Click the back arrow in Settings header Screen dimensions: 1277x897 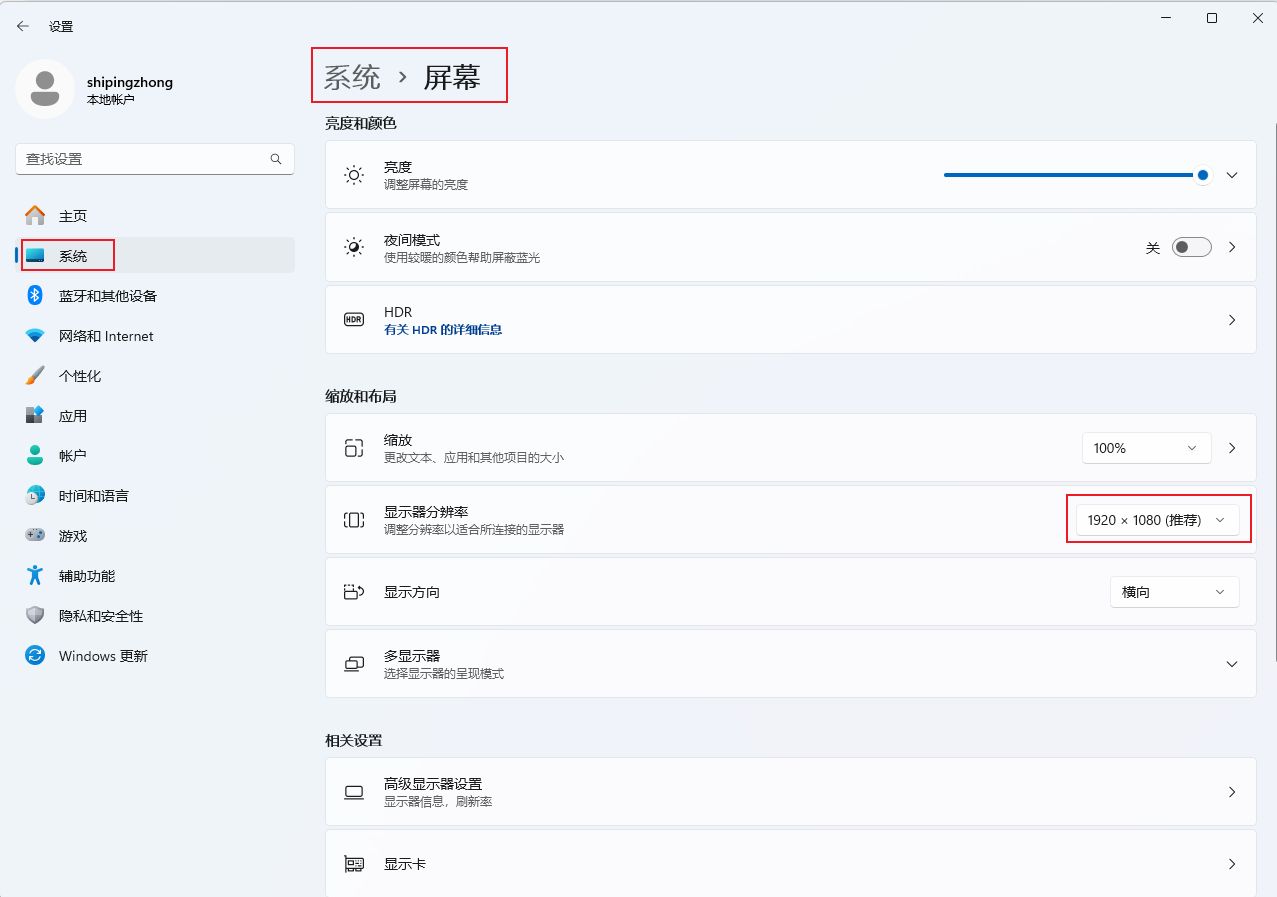point(23,26)
